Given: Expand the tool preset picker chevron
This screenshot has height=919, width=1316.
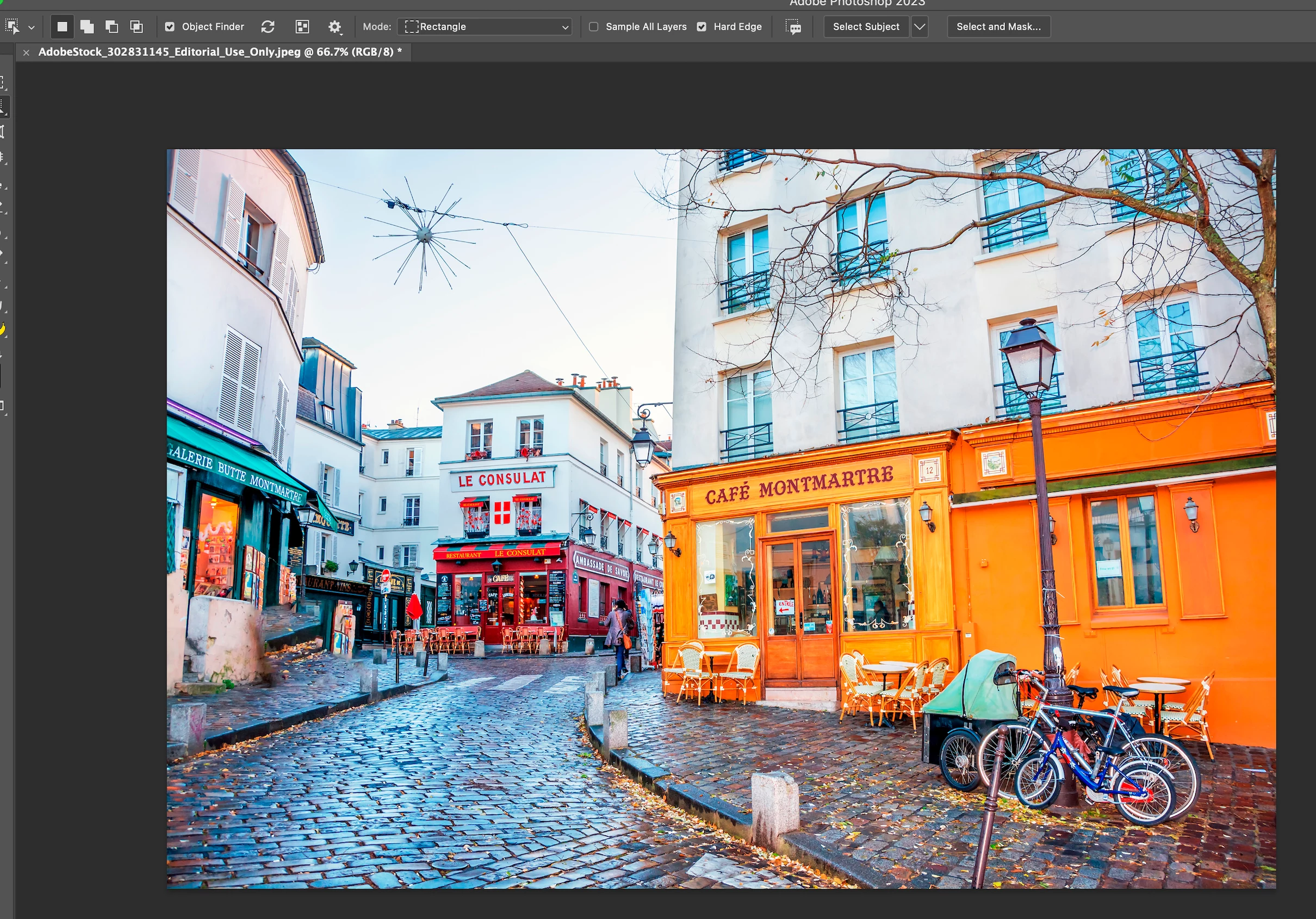Looking at the screenshot, I should coord(32,27).
